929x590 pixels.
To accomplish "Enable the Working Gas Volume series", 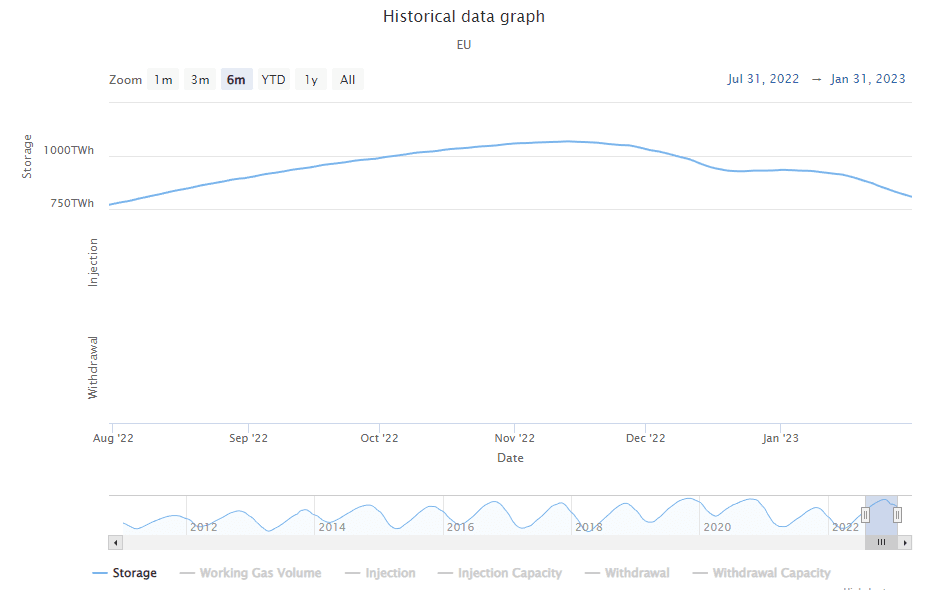I will point(251,573).
